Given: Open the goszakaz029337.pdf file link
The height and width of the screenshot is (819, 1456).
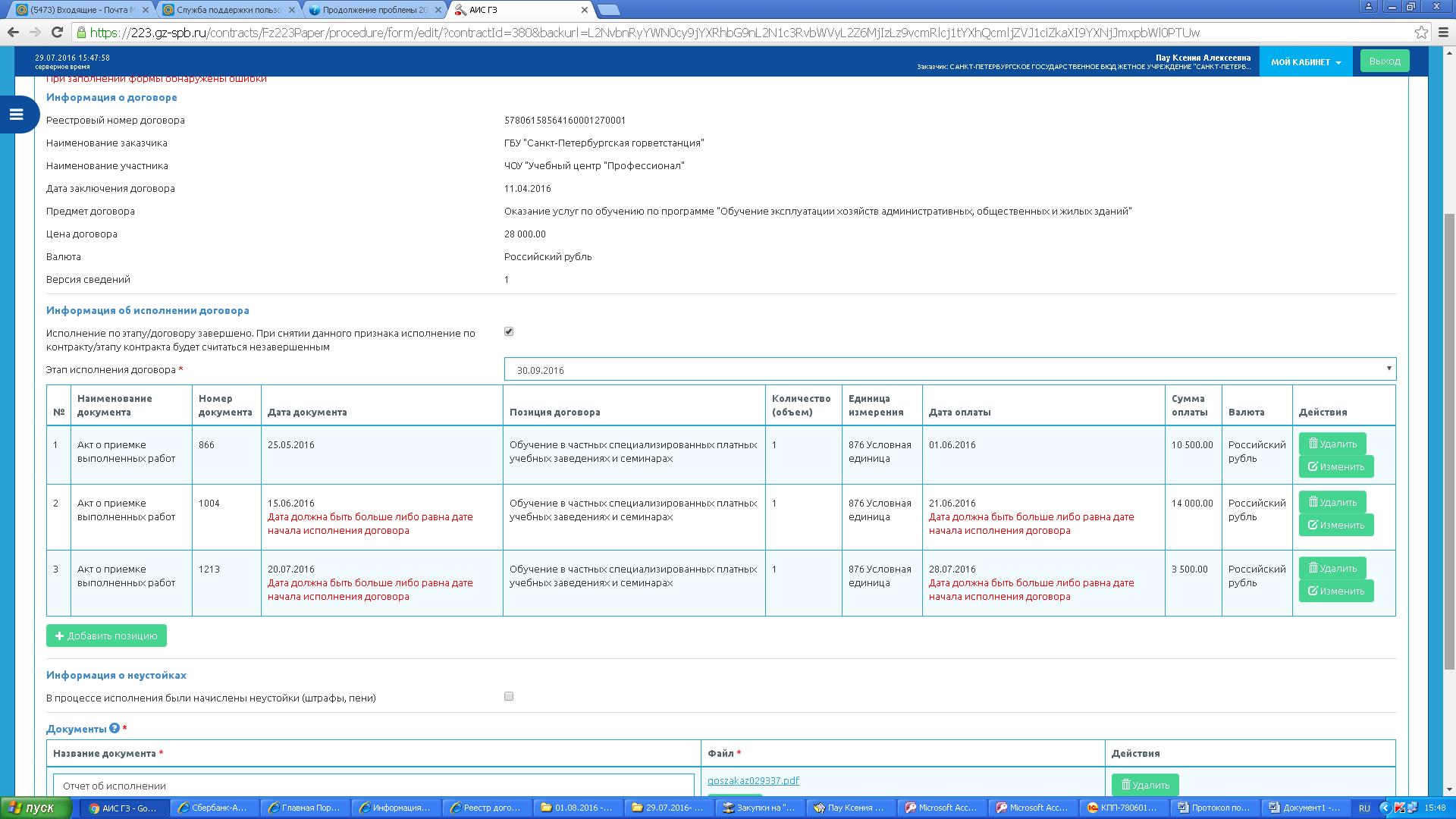Looking at the screenshot, I should pos(753,780).
